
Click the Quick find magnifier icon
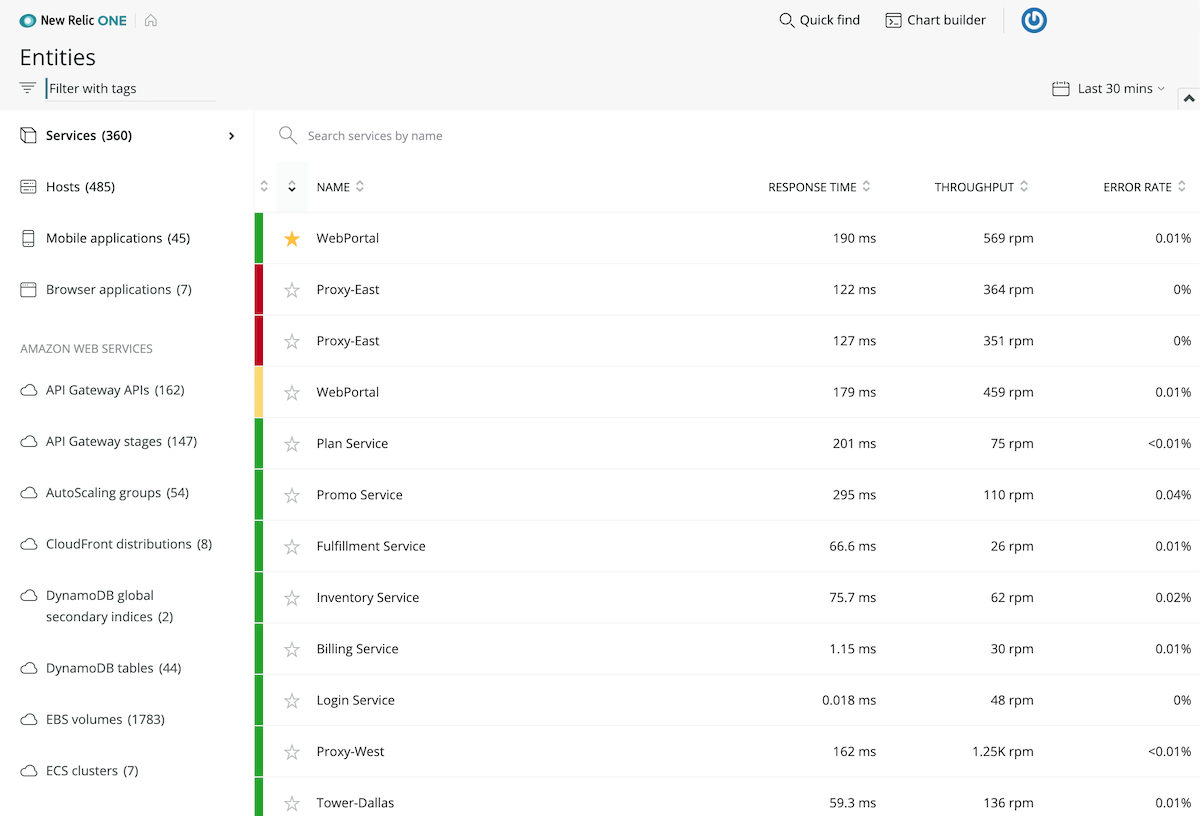pos(786,20)
